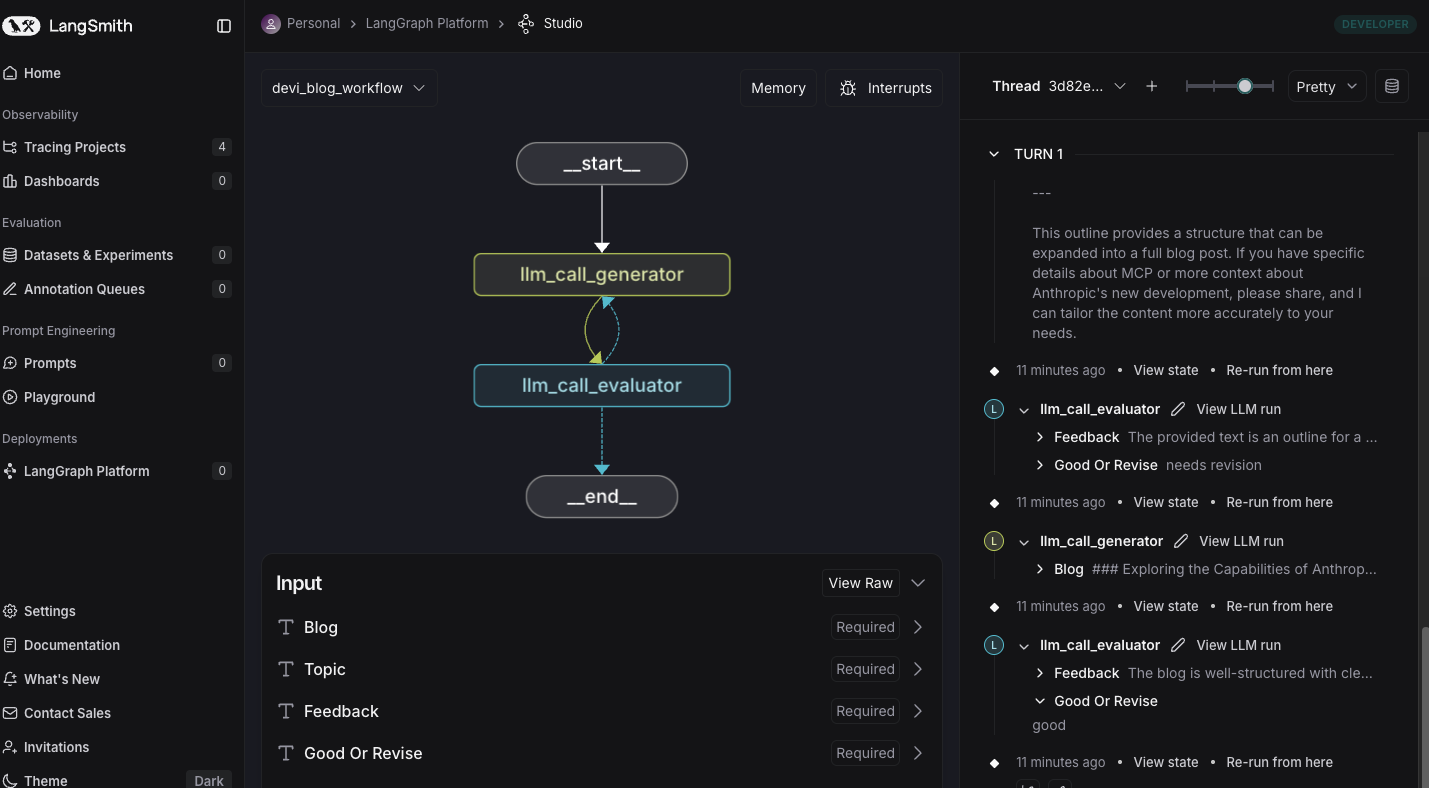Viewport: 1429px width, 788px height.
Task: Click the View Raw button
Action: 860,583
